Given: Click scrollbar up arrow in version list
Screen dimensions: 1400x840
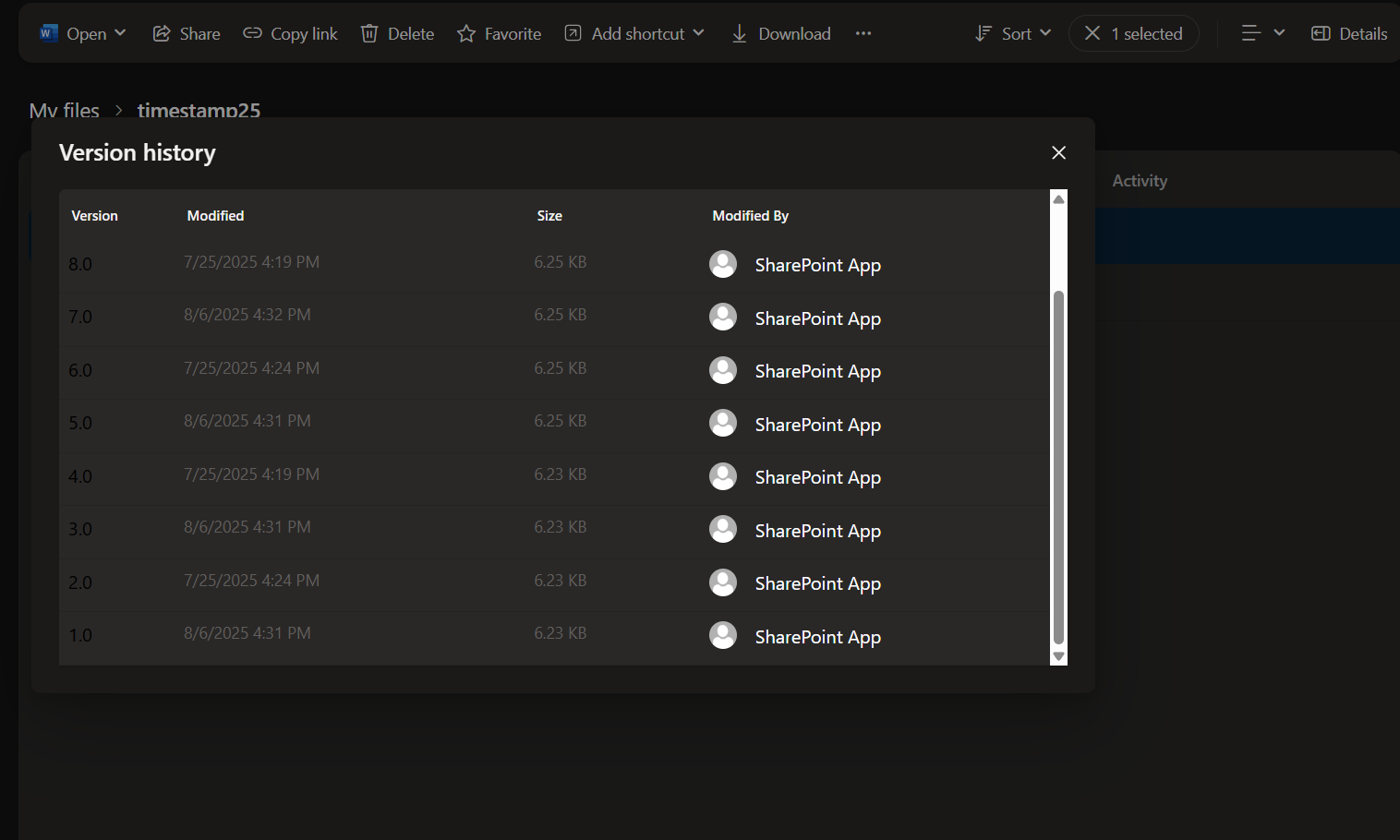Looking at the screenshot, I should pyautogui.click(x=1059, y=199).
